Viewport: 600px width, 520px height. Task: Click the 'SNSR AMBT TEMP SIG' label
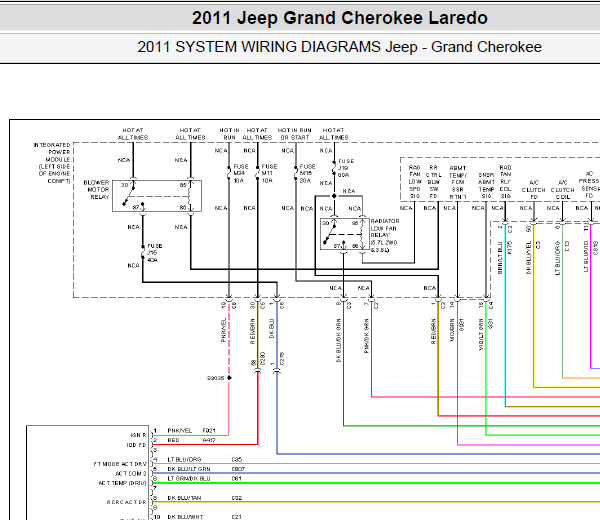click(x=486, y=186)
